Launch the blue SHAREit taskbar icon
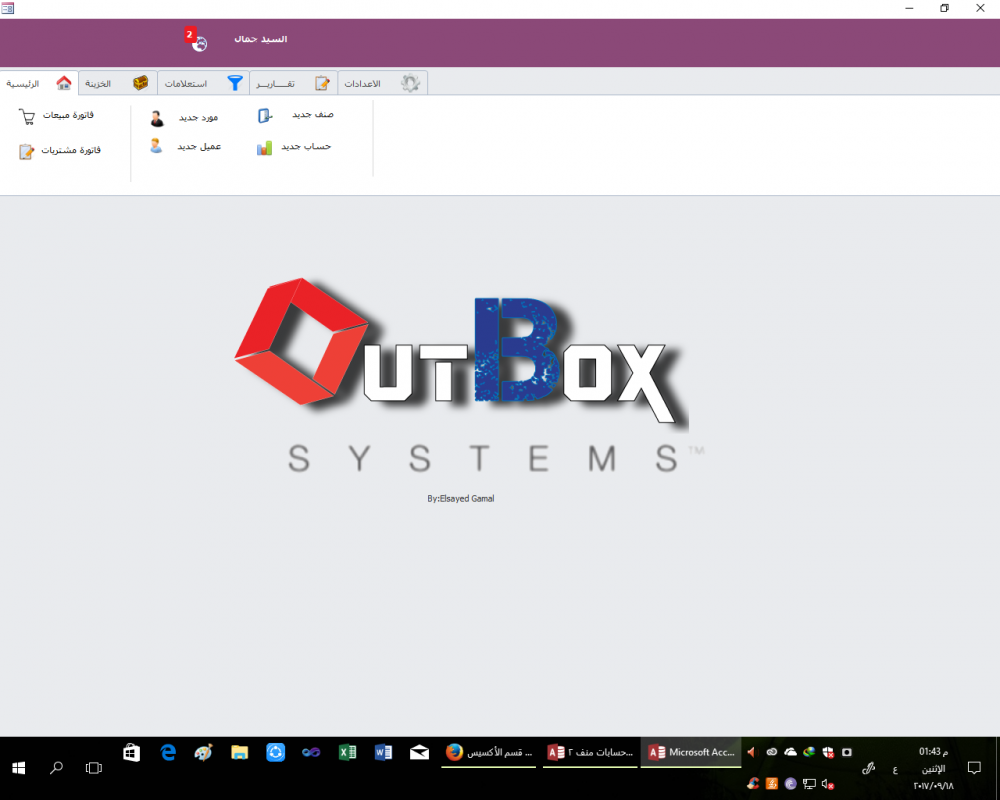Viewport: 1000px width, 800px height. coord(276,753)
